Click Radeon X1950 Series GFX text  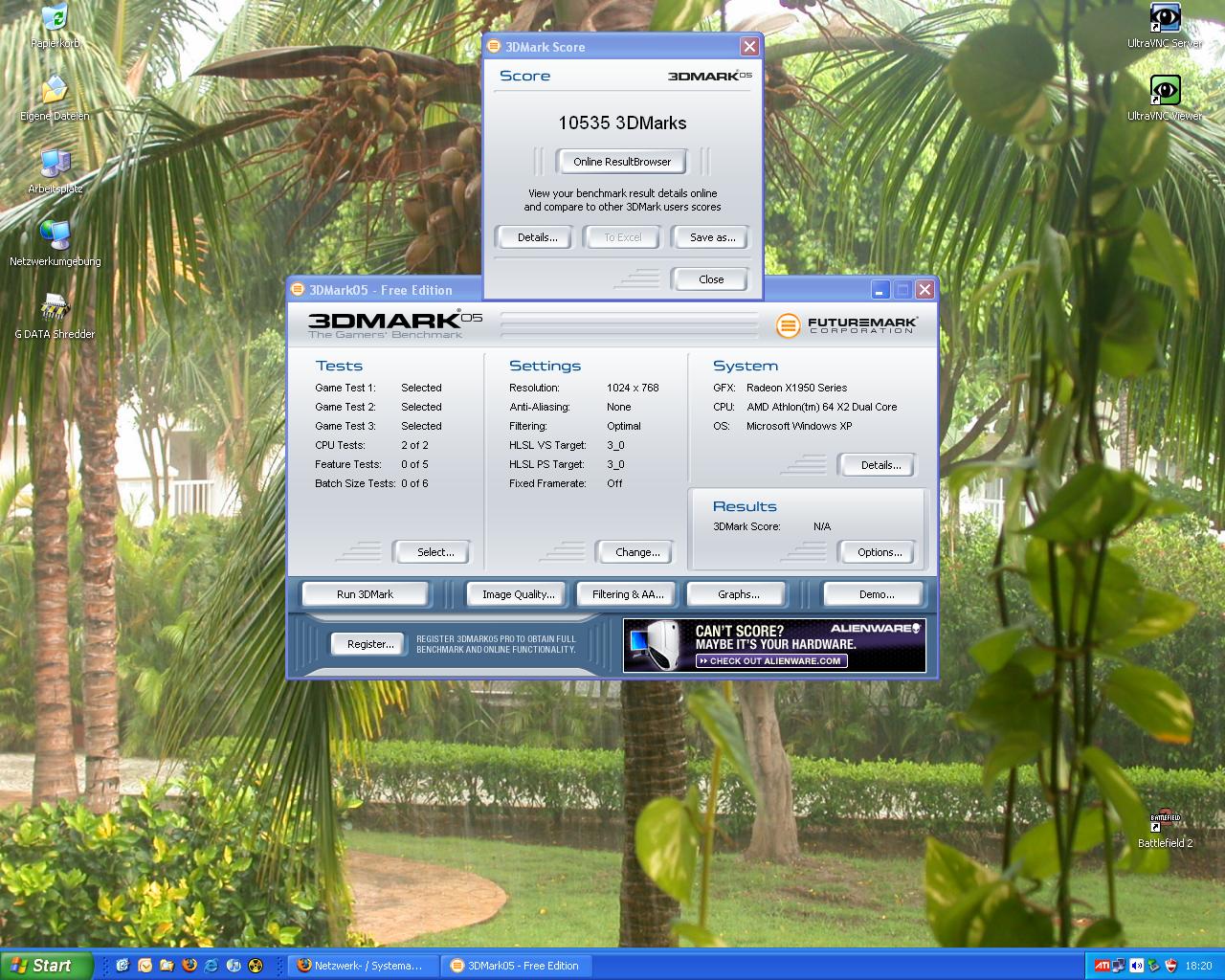(x=796, y=388)
